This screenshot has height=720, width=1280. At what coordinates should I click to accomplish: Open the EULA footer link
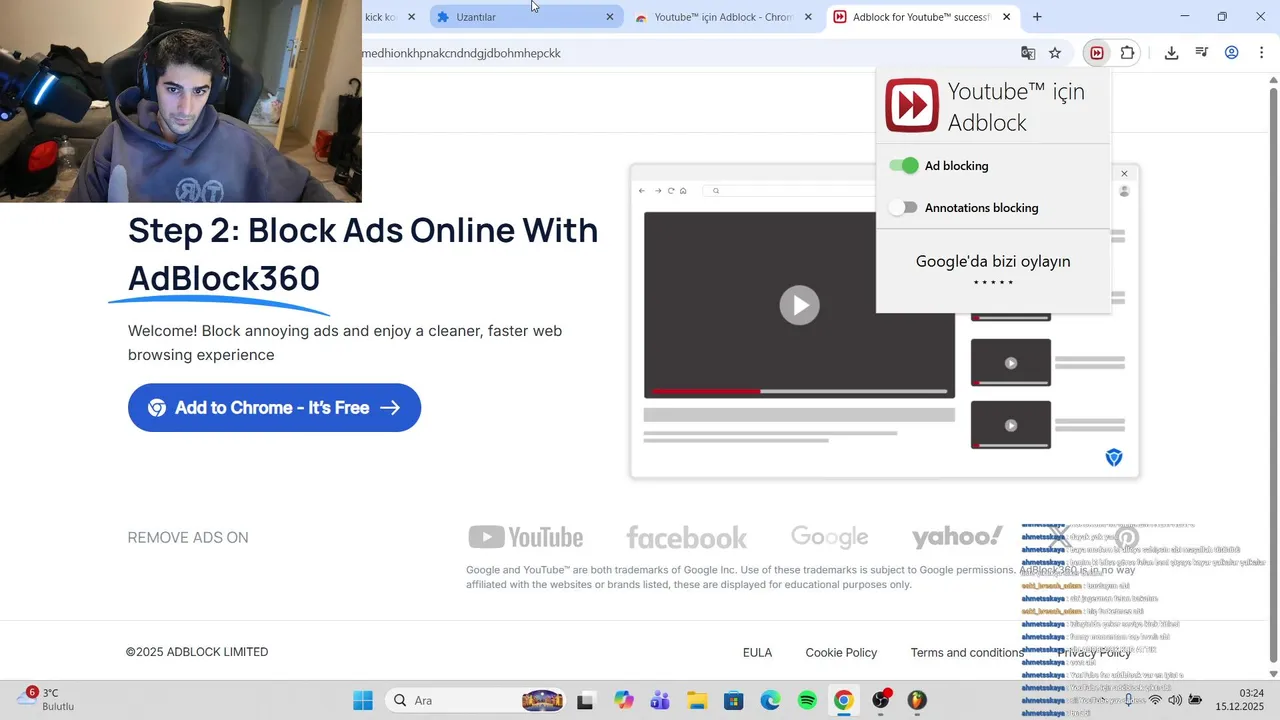tap(757, 652)
